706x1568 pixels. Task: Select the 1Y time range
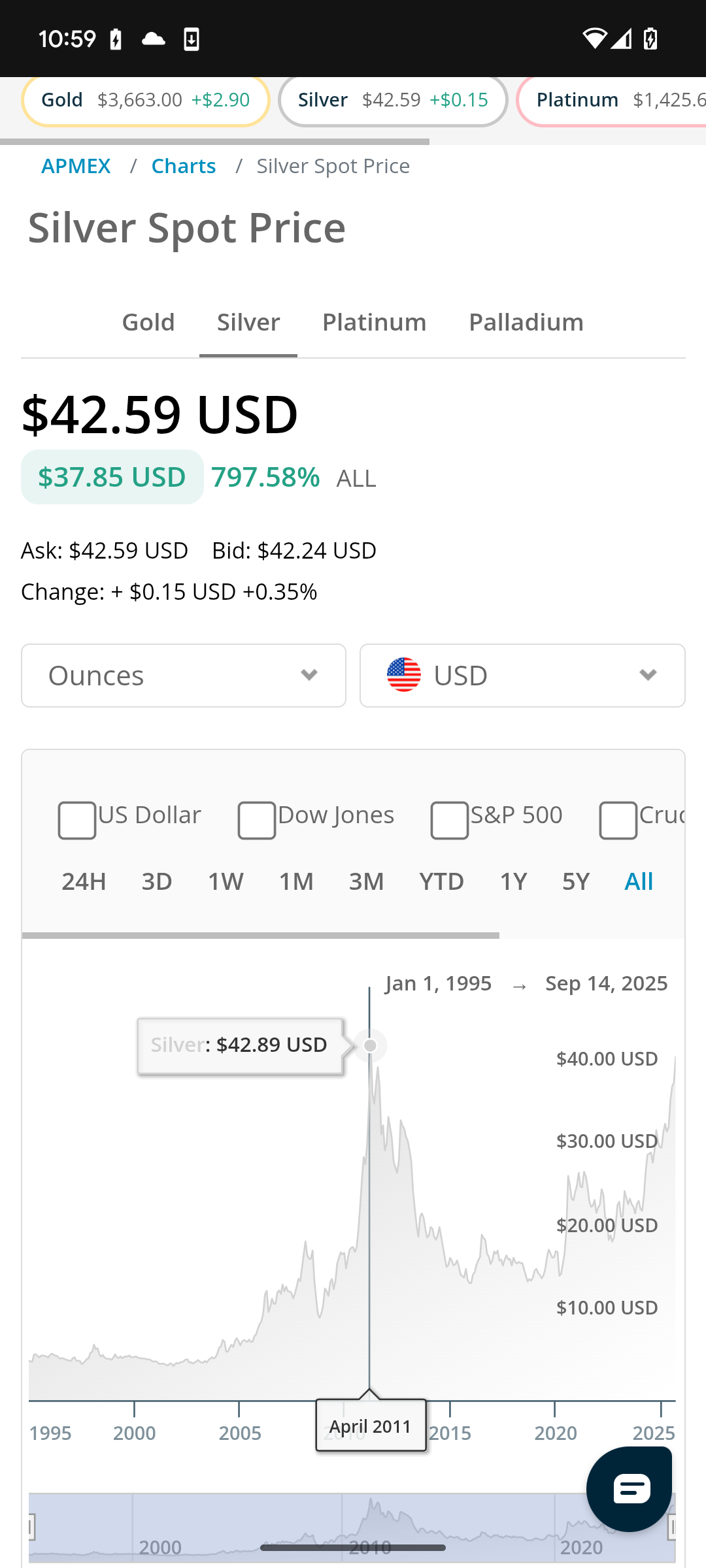click(x=513, y=881)
